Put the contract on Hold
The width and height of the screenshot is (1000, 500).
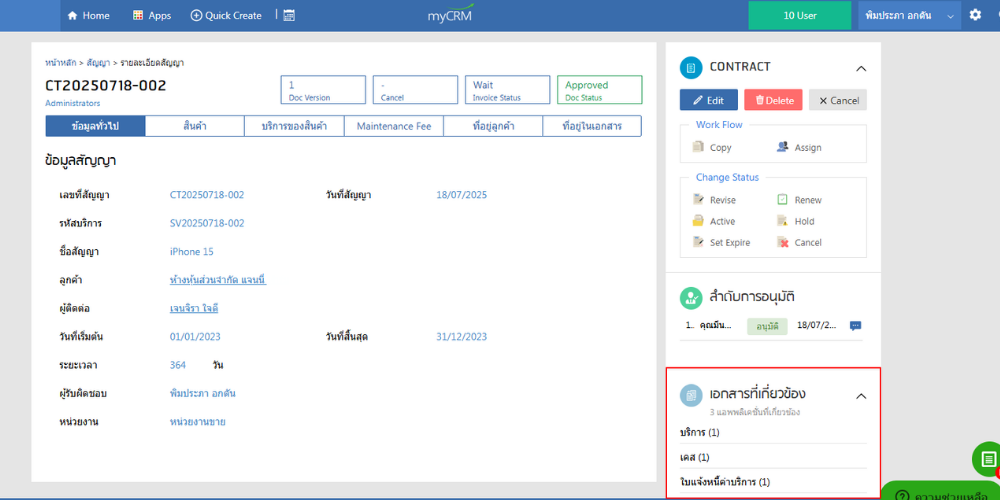[783, 221]
